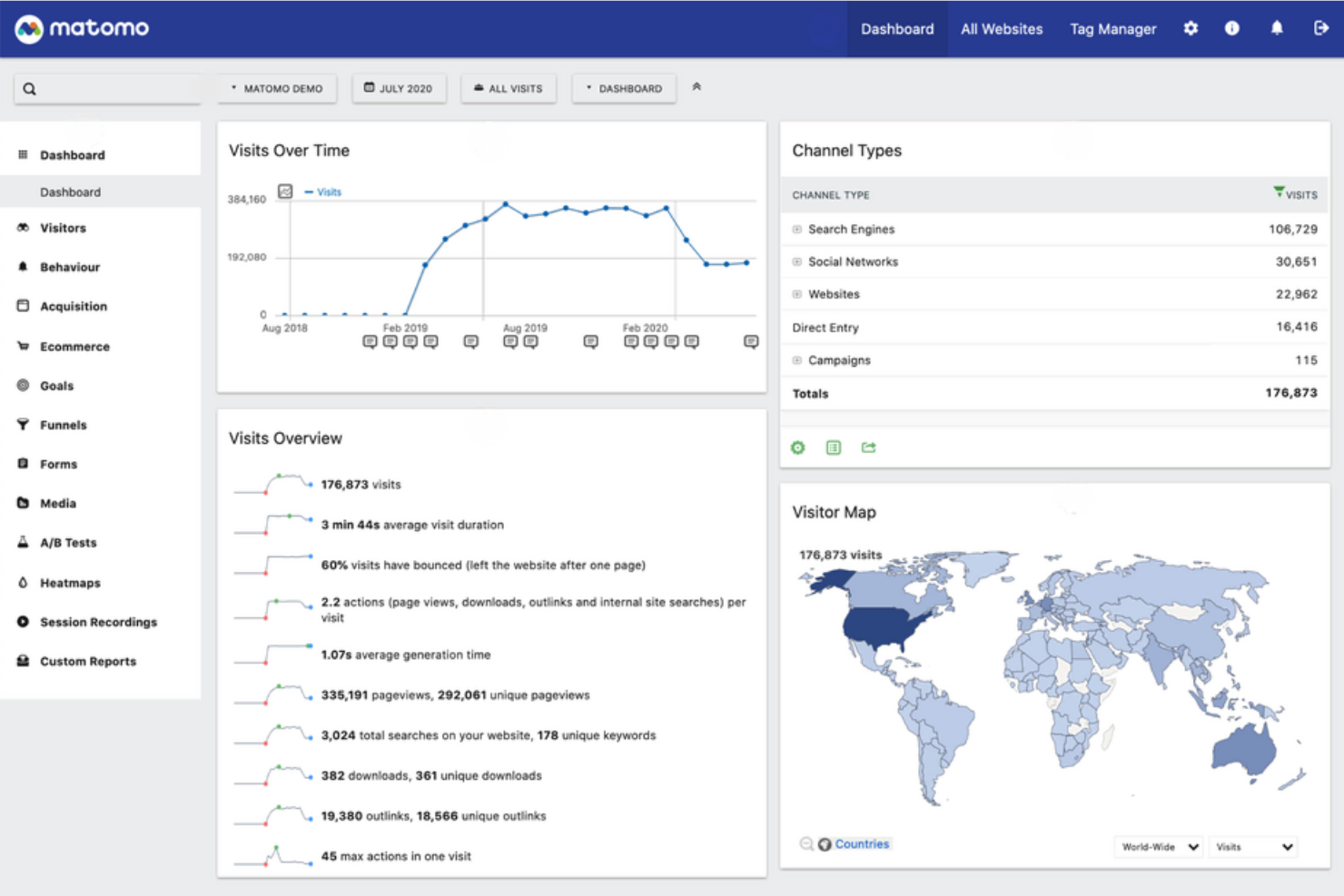Screen dimensions: 1344x896
Task: Open Session Recordings in the sidebar
Action: click(98, 622)
